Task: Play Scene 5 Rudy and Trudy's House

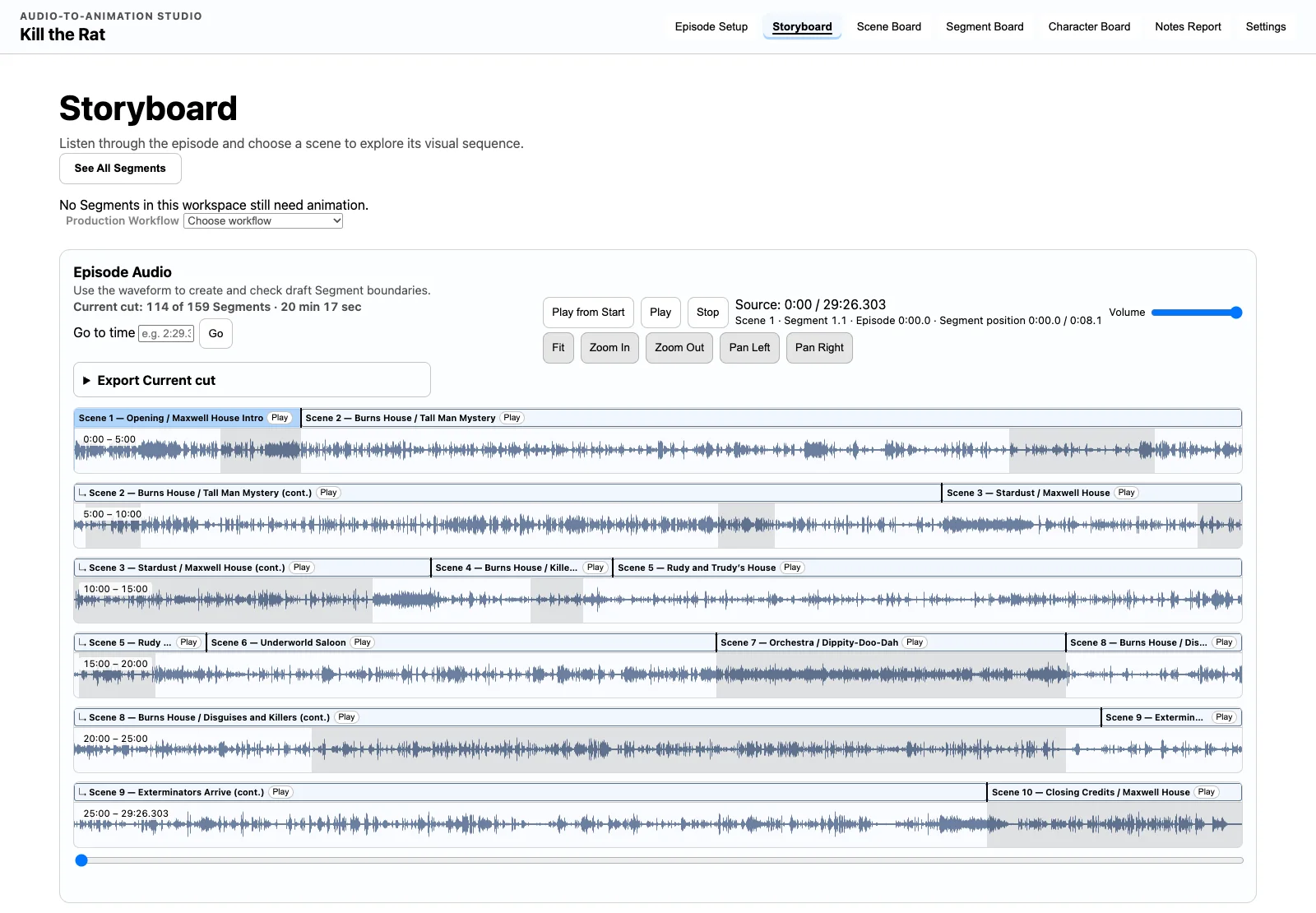Action: tap(792, 568)
